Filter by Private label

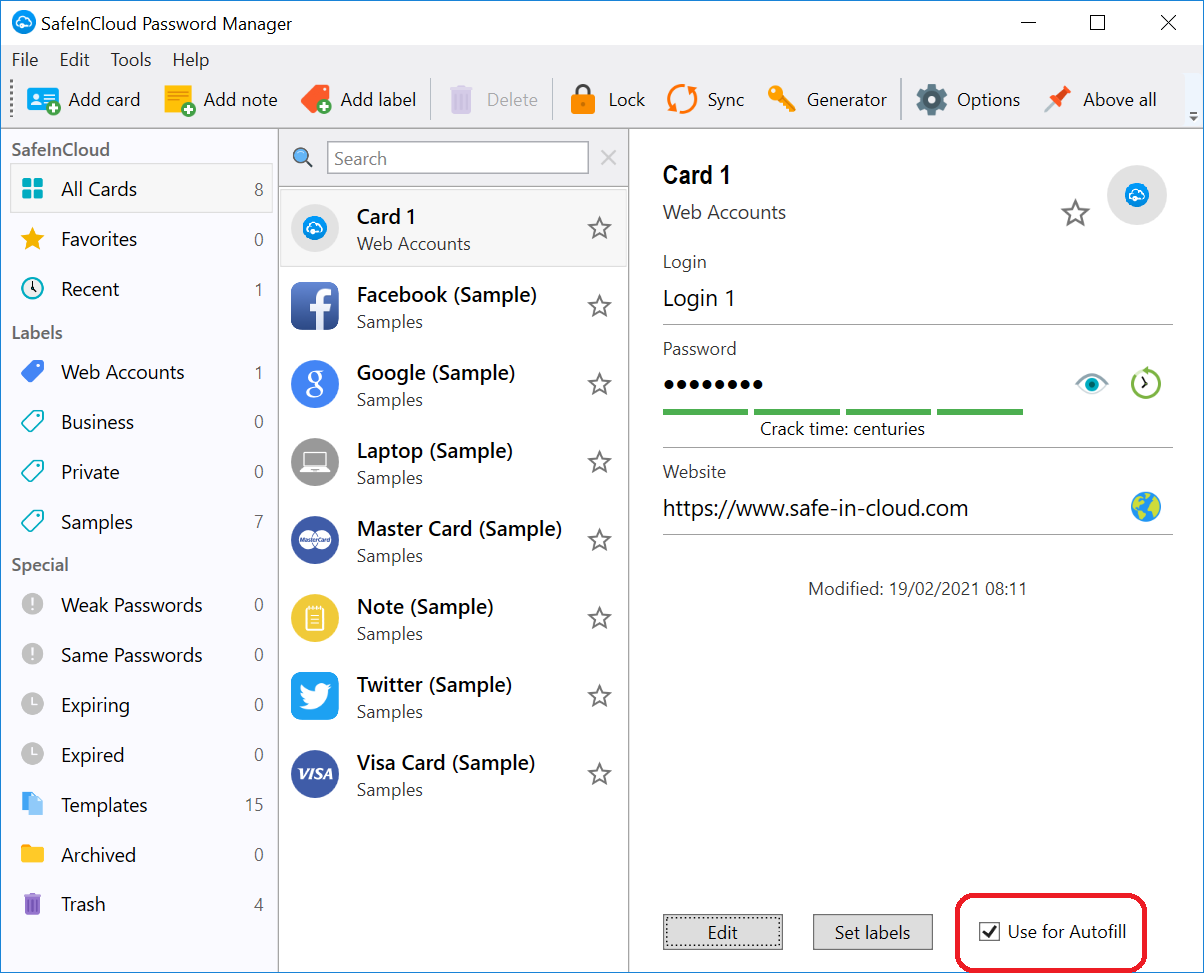tap(141, 472)
